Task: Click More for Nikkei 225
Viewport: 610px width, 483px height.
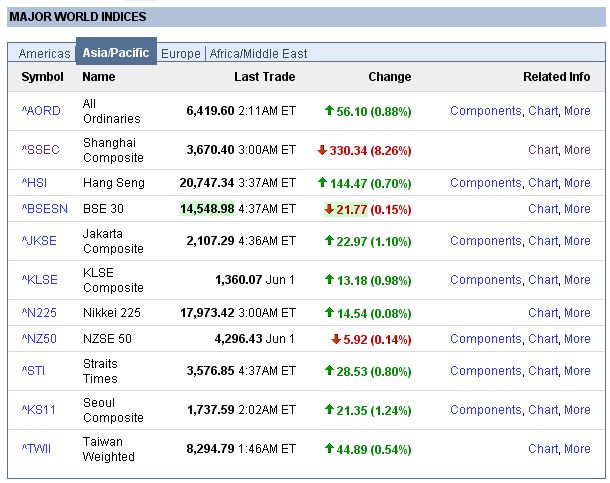Action: [577, 313]
